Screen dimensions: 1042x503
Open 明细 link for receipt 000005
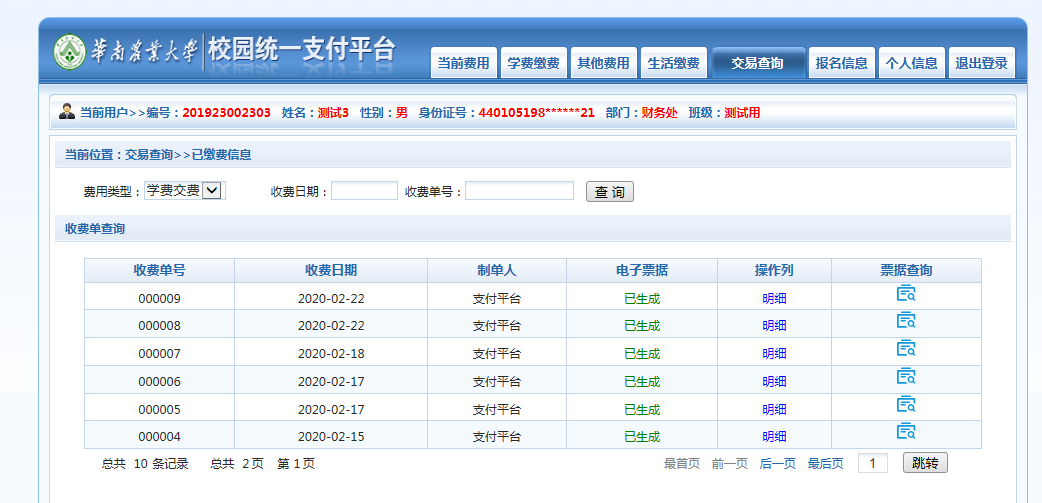(774, 409)
